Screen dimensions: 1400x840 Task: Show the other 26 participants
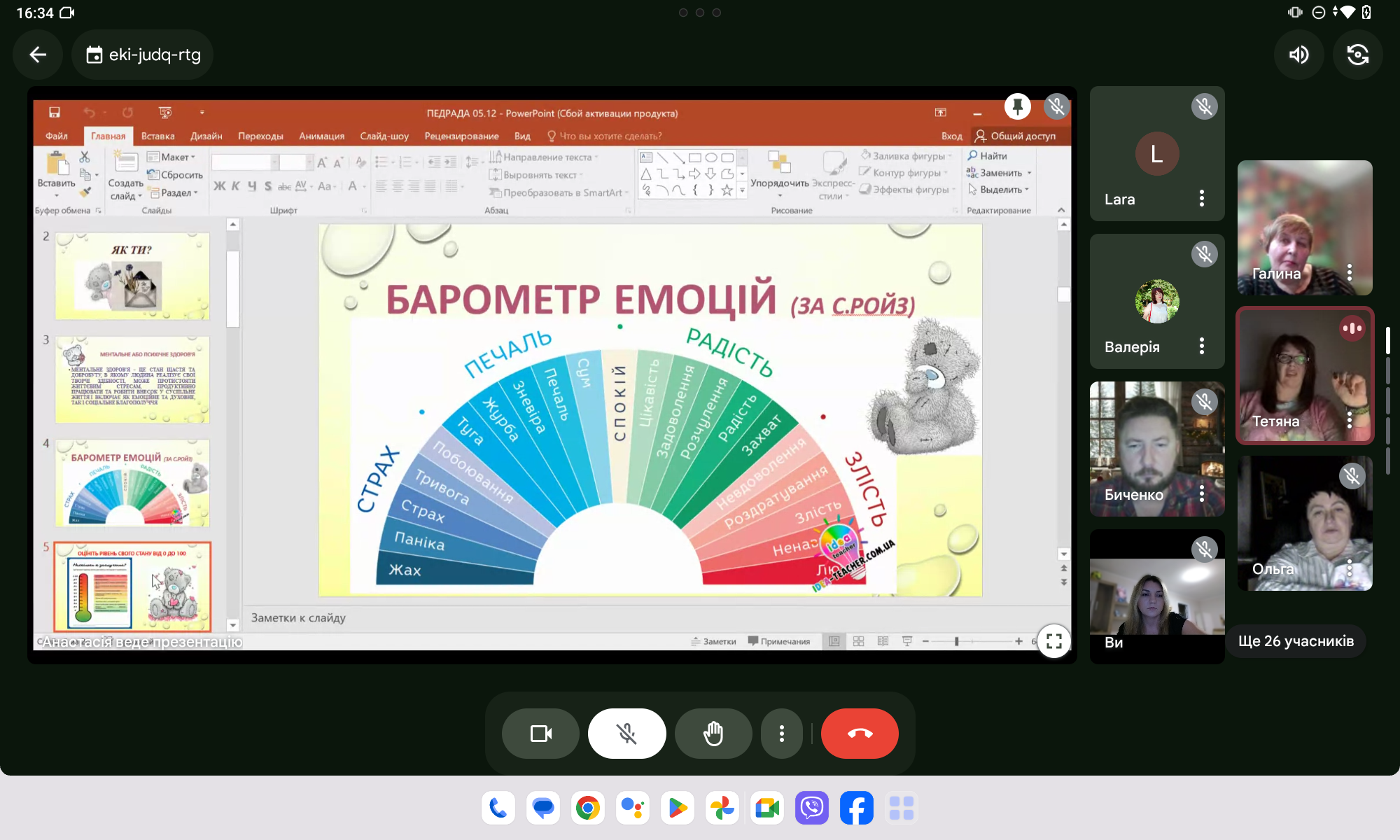(1296, 640)
